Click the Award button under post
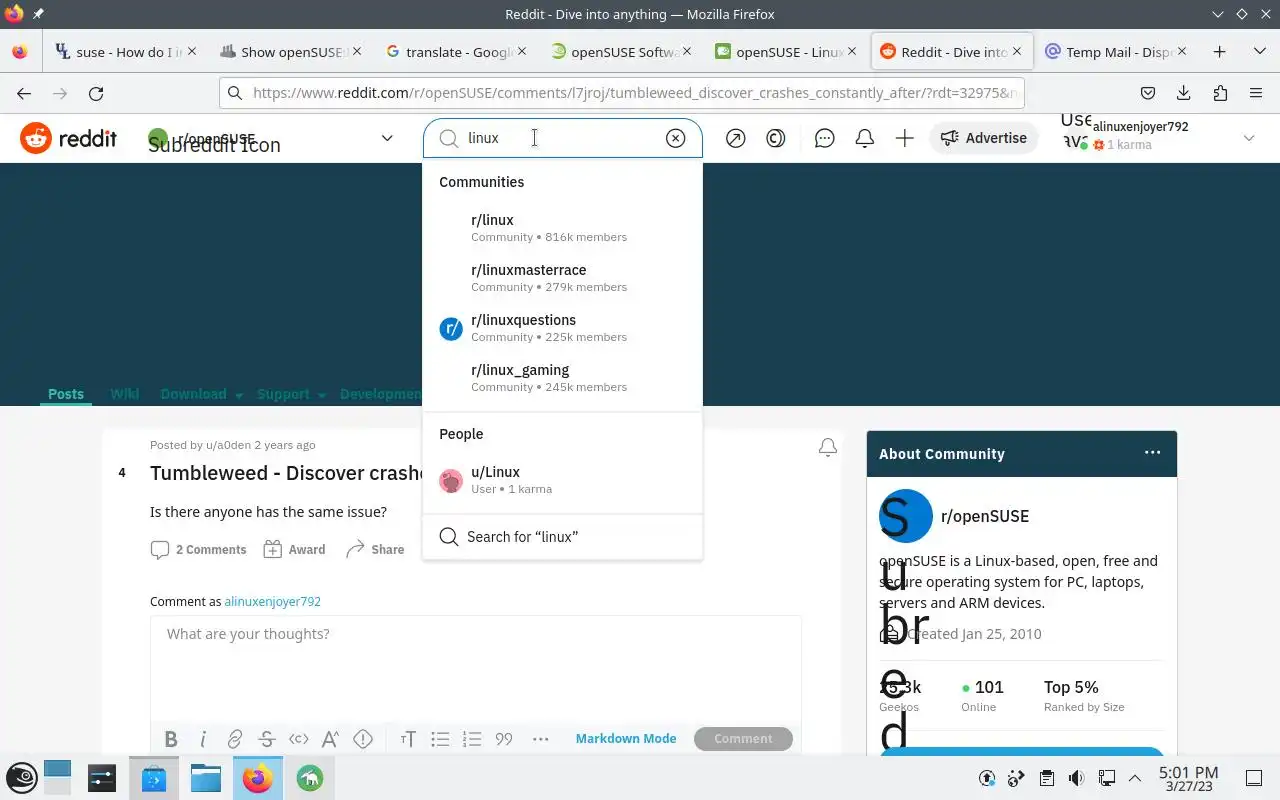 point(295,549)
